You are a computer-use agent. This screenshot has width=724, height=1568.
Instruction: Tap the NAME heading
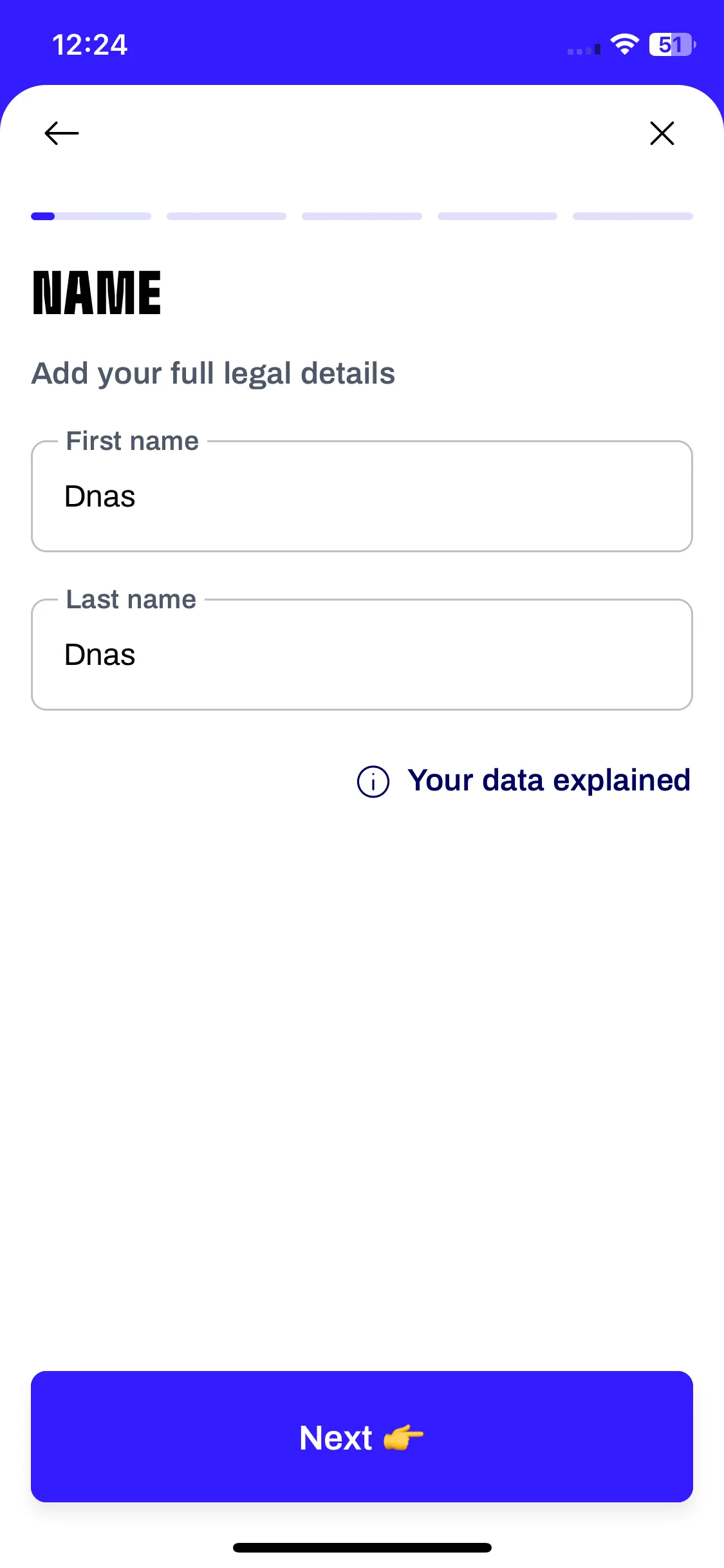97,293
